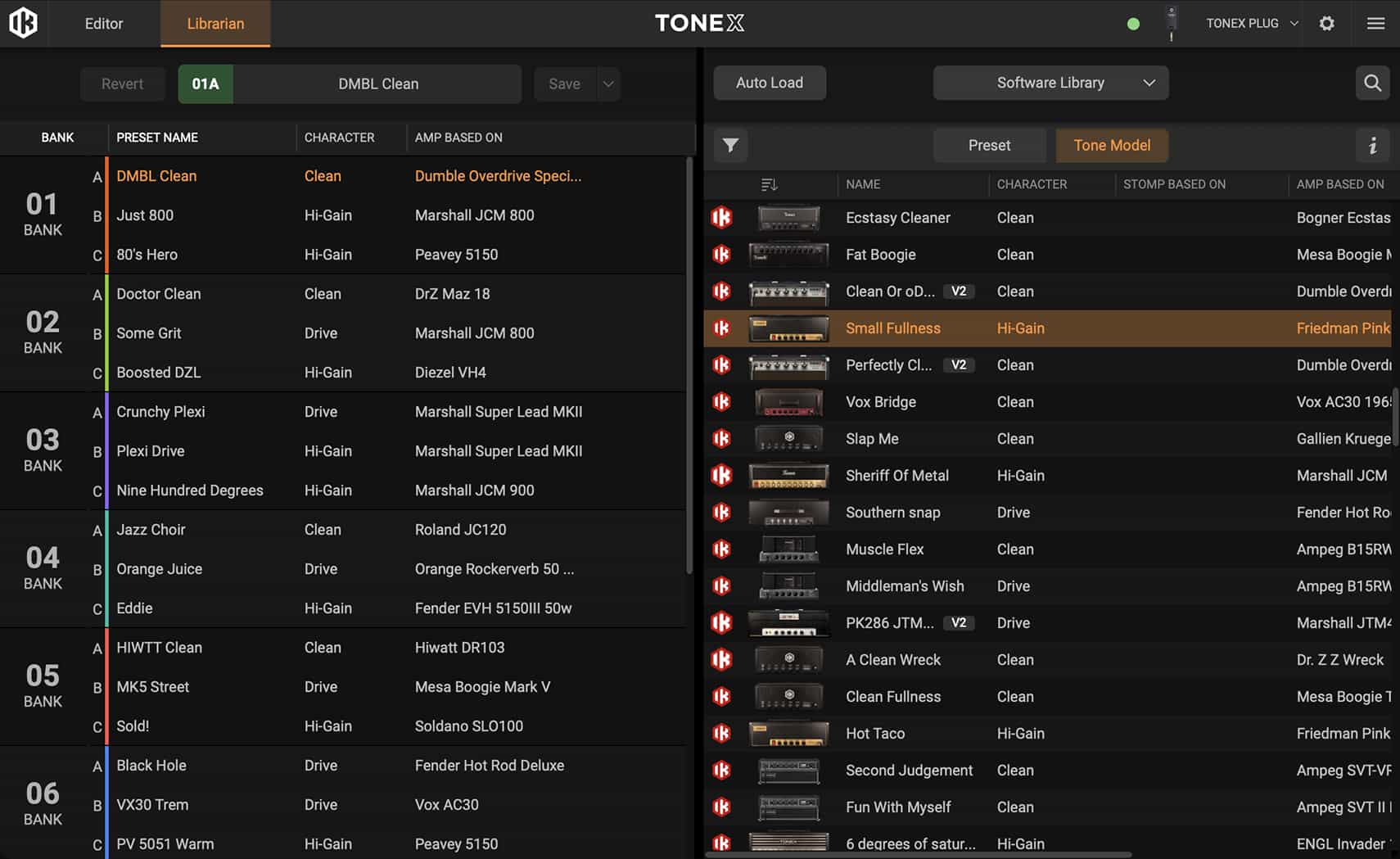Save the DMBL Clean preset
The width and height of the screenshot is (1400, 859).
(x=564, y=84)
